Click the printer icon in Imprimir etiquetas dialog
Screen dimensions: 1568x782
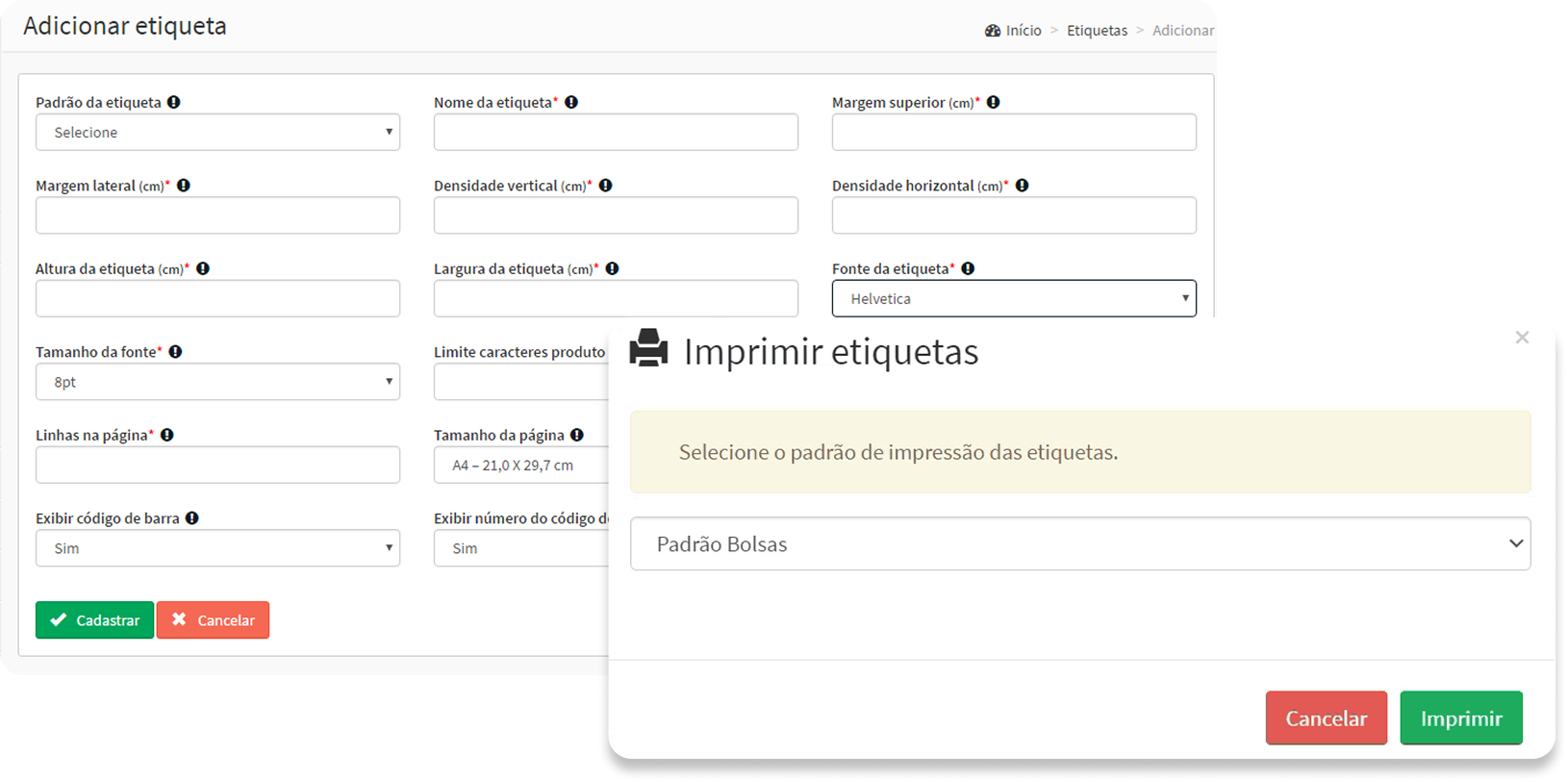[648, 348]
